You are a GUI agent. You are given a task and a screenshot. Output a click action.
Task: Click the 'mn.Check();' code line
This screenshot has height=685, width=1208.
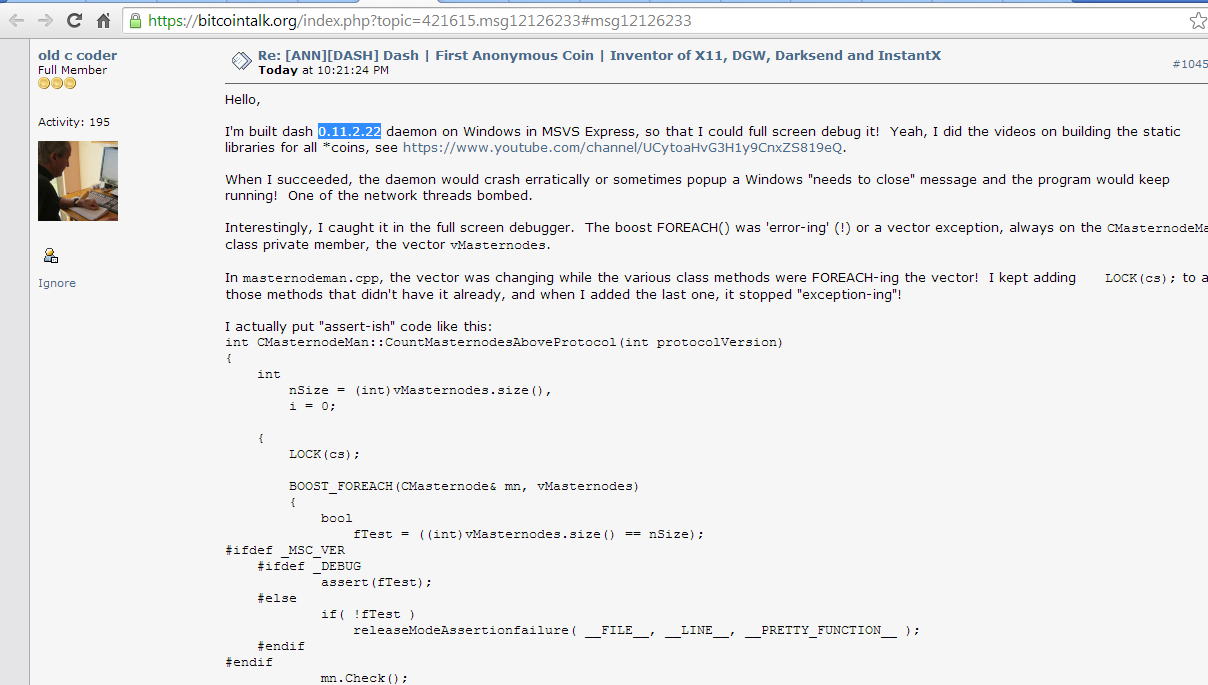click(x=365, y=678)
